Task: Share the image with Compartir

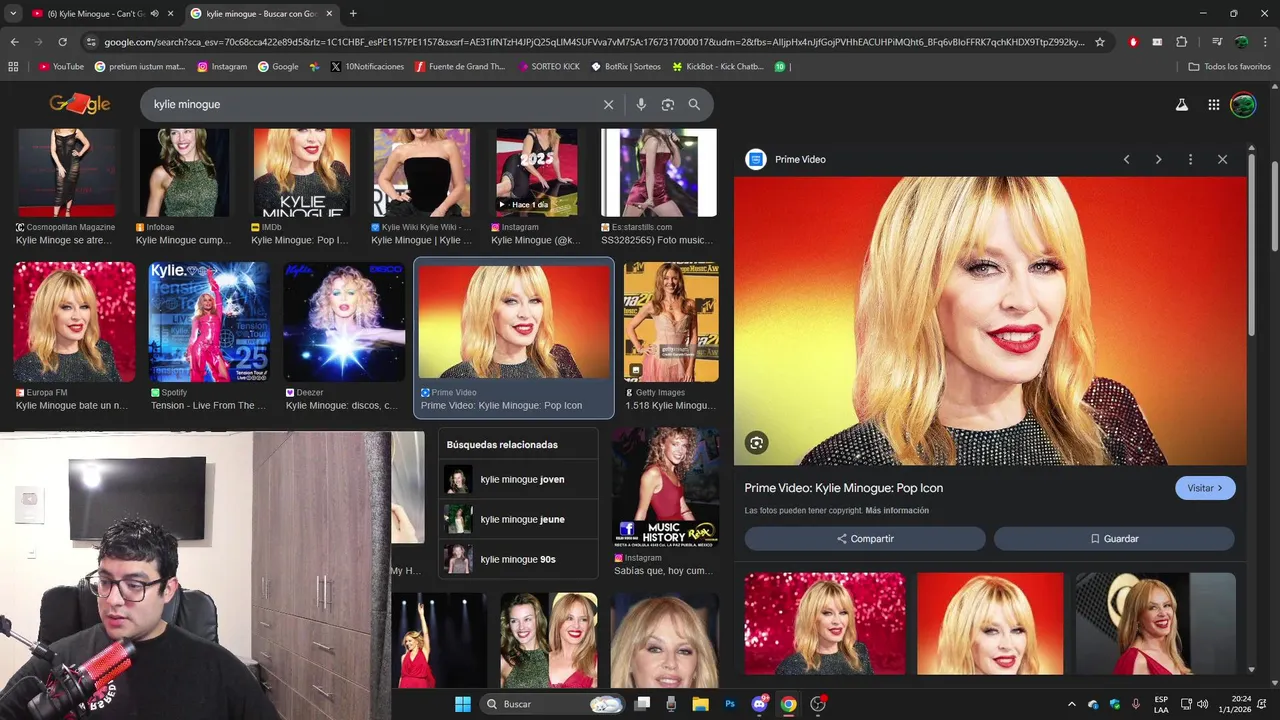Action: (866, 538)
